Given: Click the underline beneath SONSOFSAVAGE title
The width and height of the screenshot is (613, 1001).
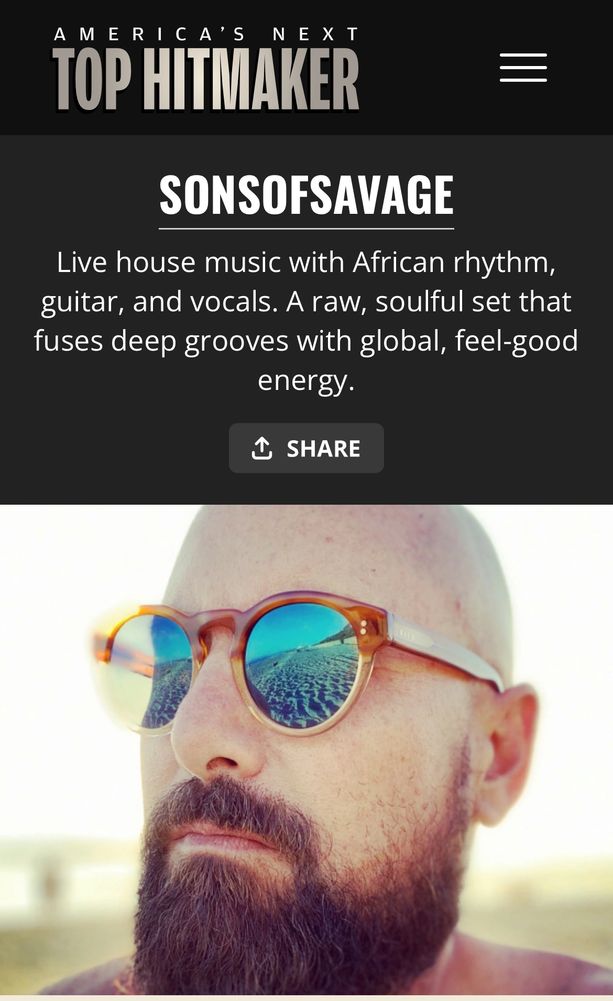Looking at the screenshot, I should pyautogui.click(x=306, y=228).
